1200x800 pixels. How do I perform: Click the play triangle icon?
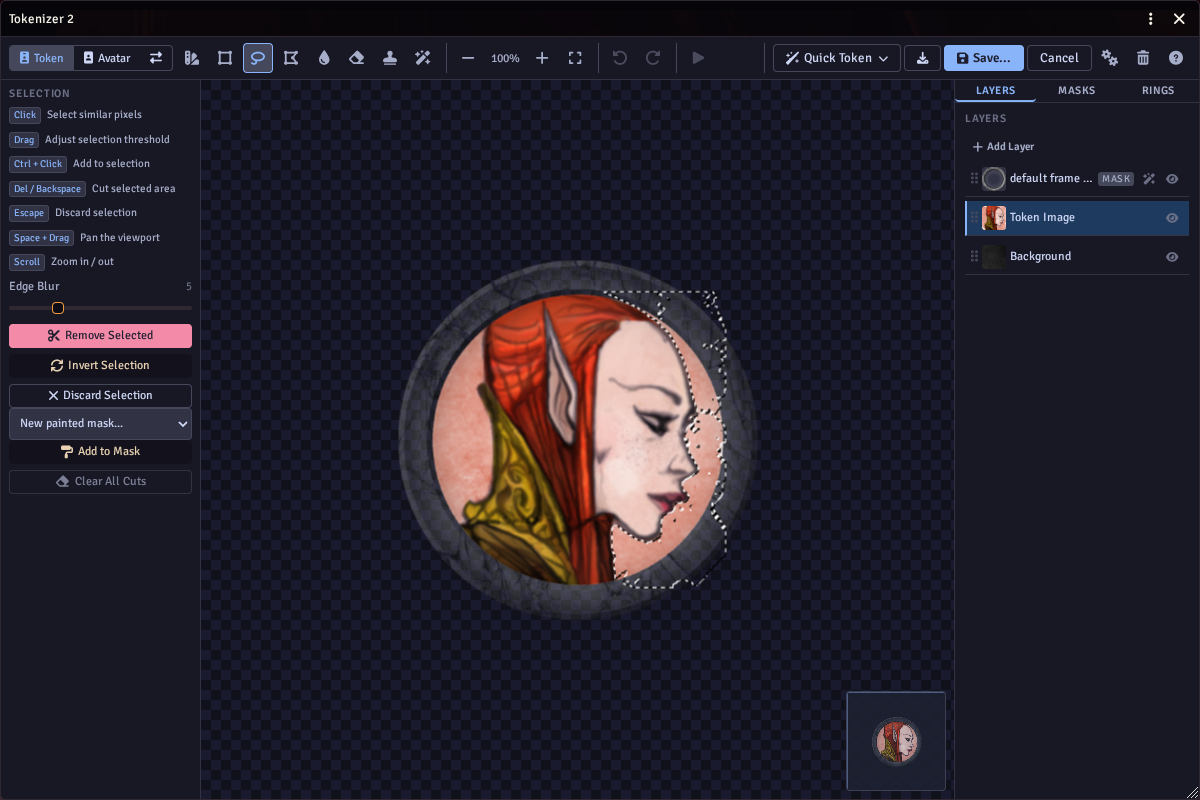698,58
